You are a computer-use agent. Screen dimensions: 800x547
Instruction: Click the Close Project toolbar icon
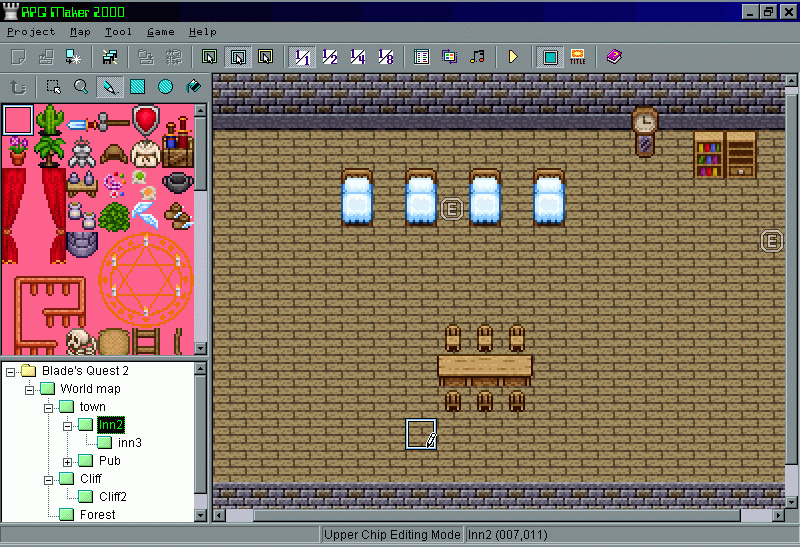pyautogui.click(x=73, y=57)
